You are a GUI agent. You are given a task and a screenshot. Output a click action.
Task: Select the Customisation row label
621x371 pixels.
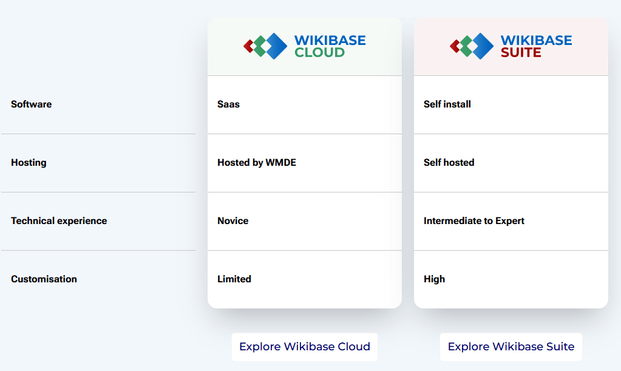tap(44, 279)
